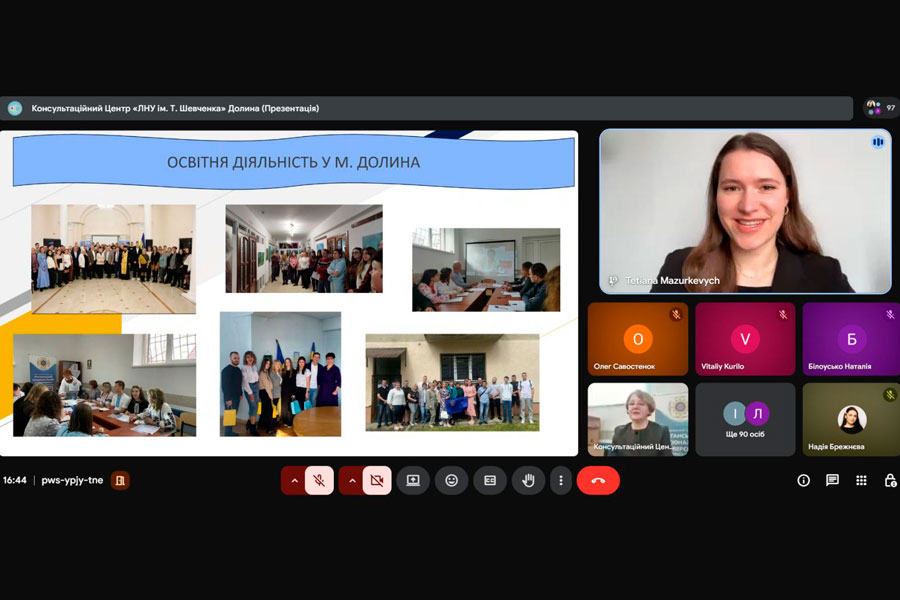
Task: Click muted mic icon on Vitaliy Kurilo tile
Action: (x=783, y=314)
